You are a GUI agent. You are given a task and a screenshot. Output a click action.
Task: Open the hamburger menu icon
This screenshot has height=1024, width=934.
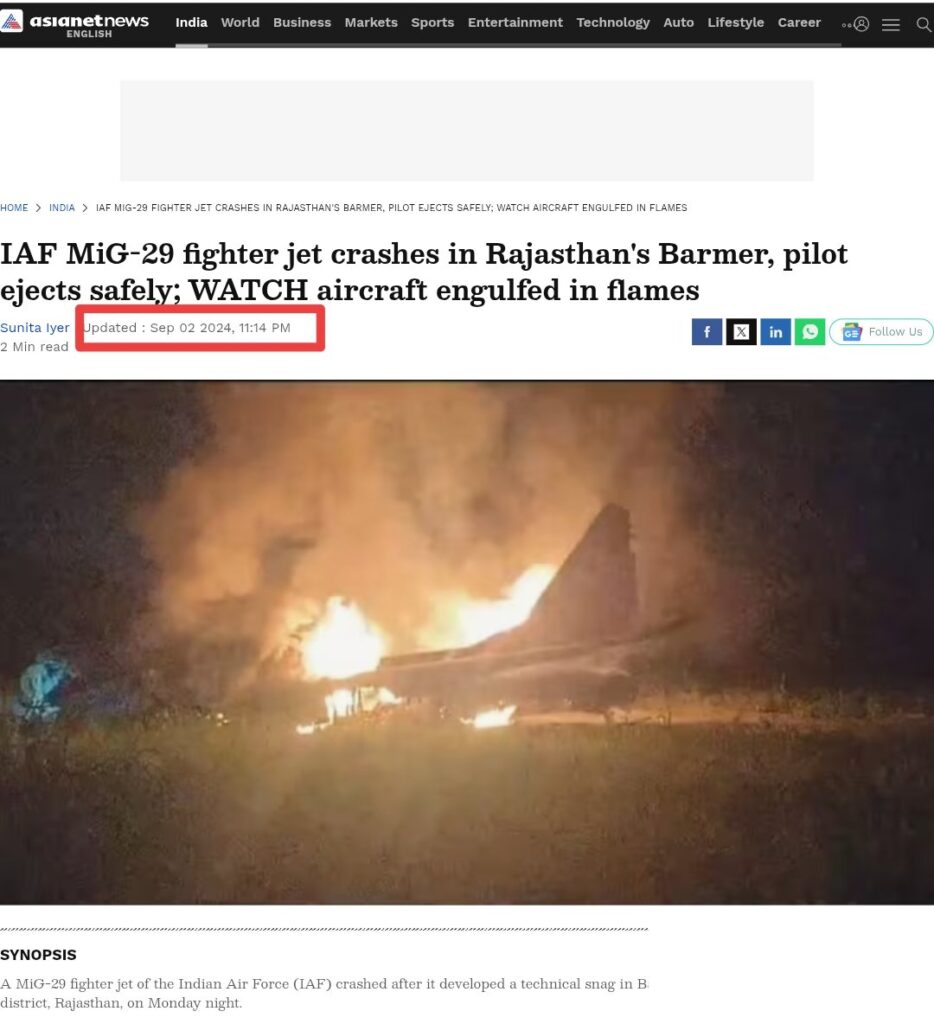[x=891, y=25]
